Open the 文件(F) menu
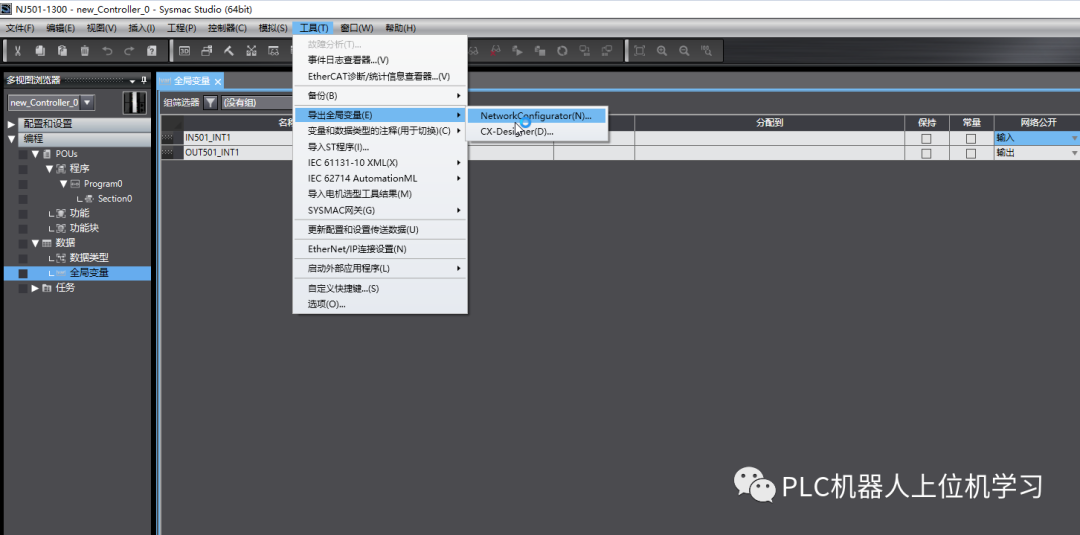 point(20,28)
